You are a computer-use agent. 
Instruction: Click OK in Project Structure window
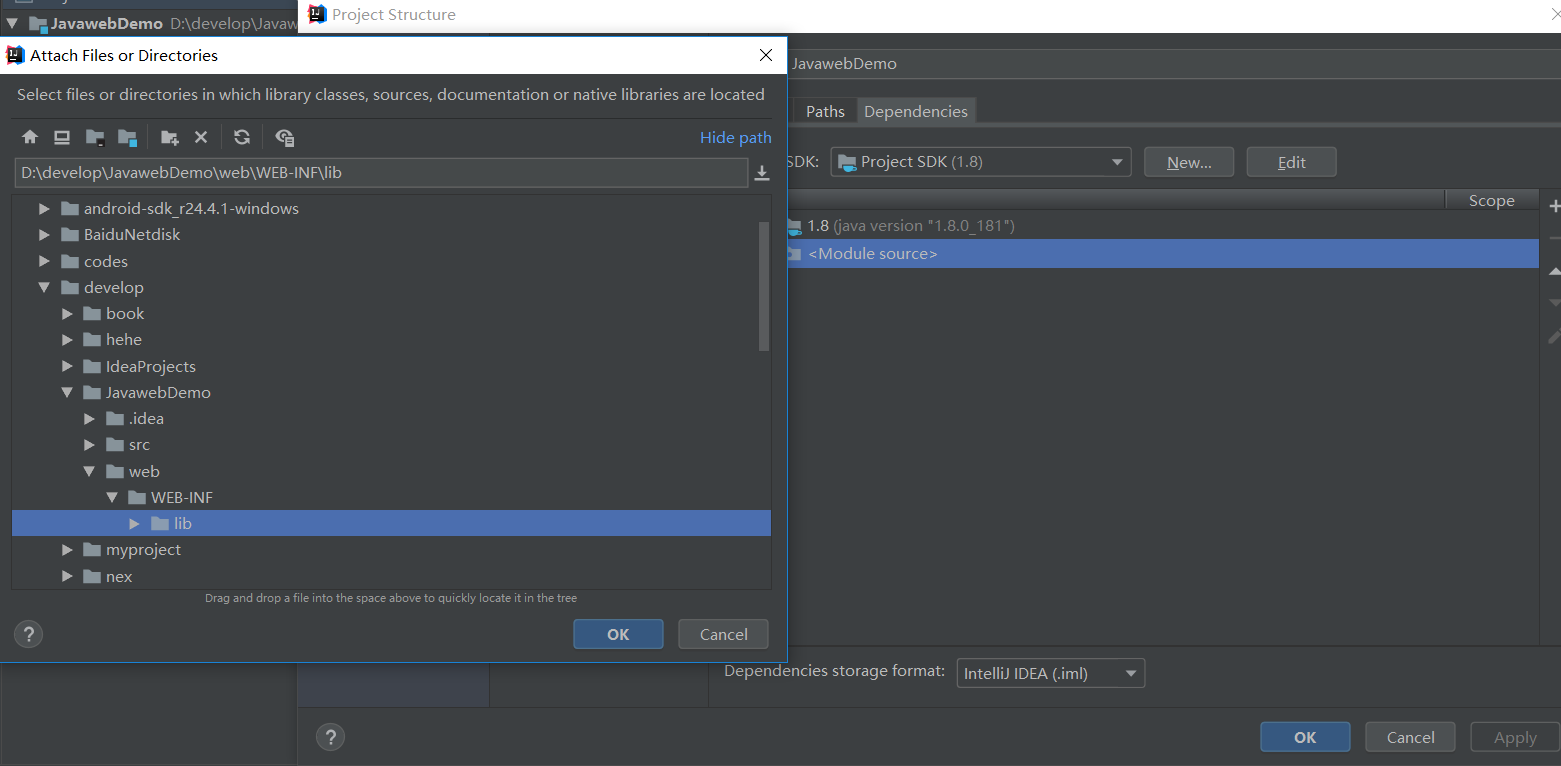point(1305,737)
